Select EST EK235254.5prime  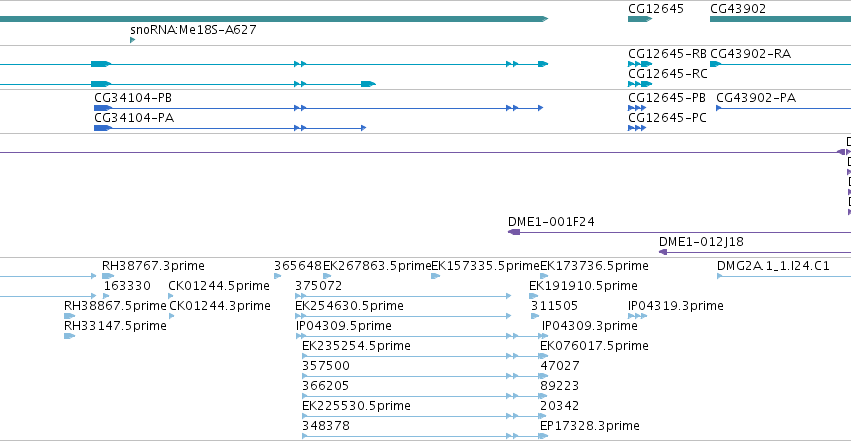click(x=356, y=346)
